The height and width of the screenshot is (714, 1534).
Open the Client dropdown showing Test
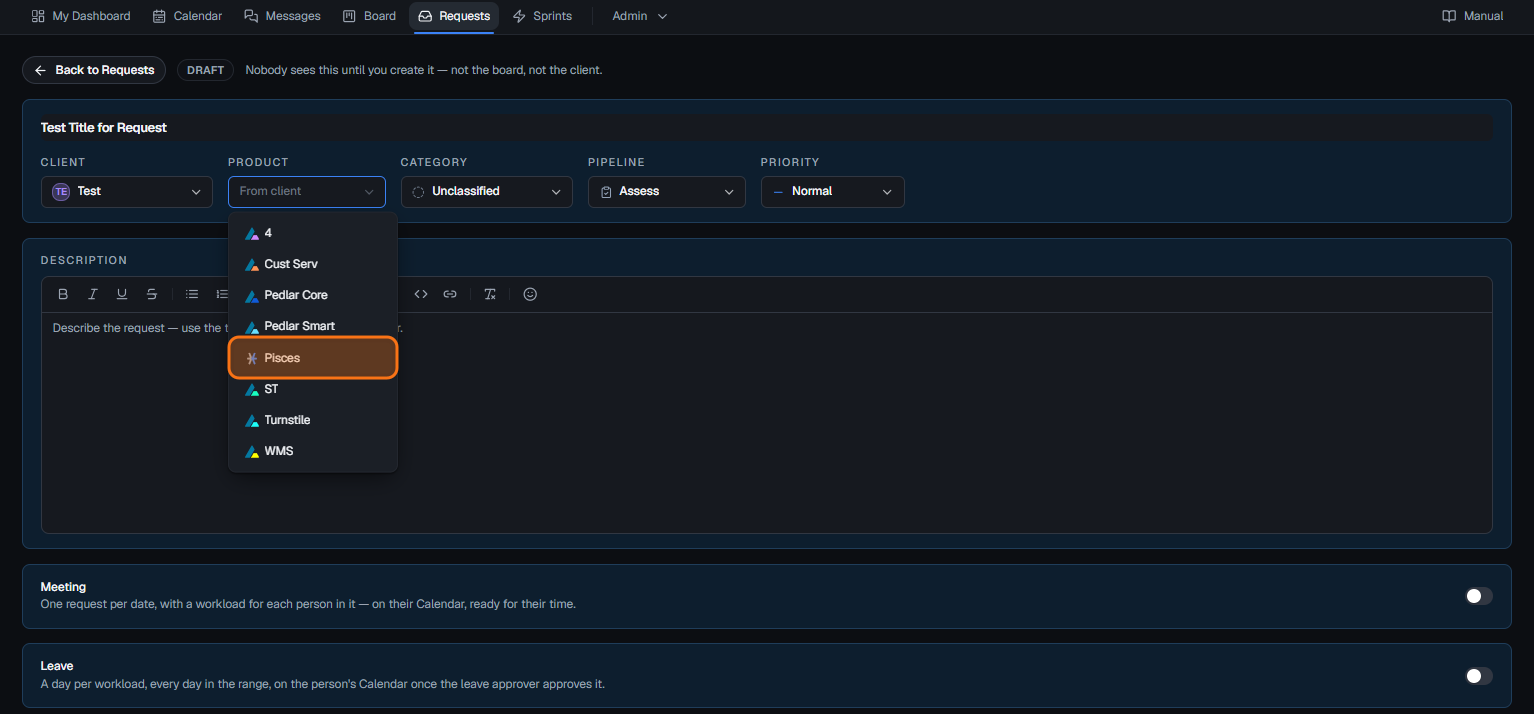127,191
